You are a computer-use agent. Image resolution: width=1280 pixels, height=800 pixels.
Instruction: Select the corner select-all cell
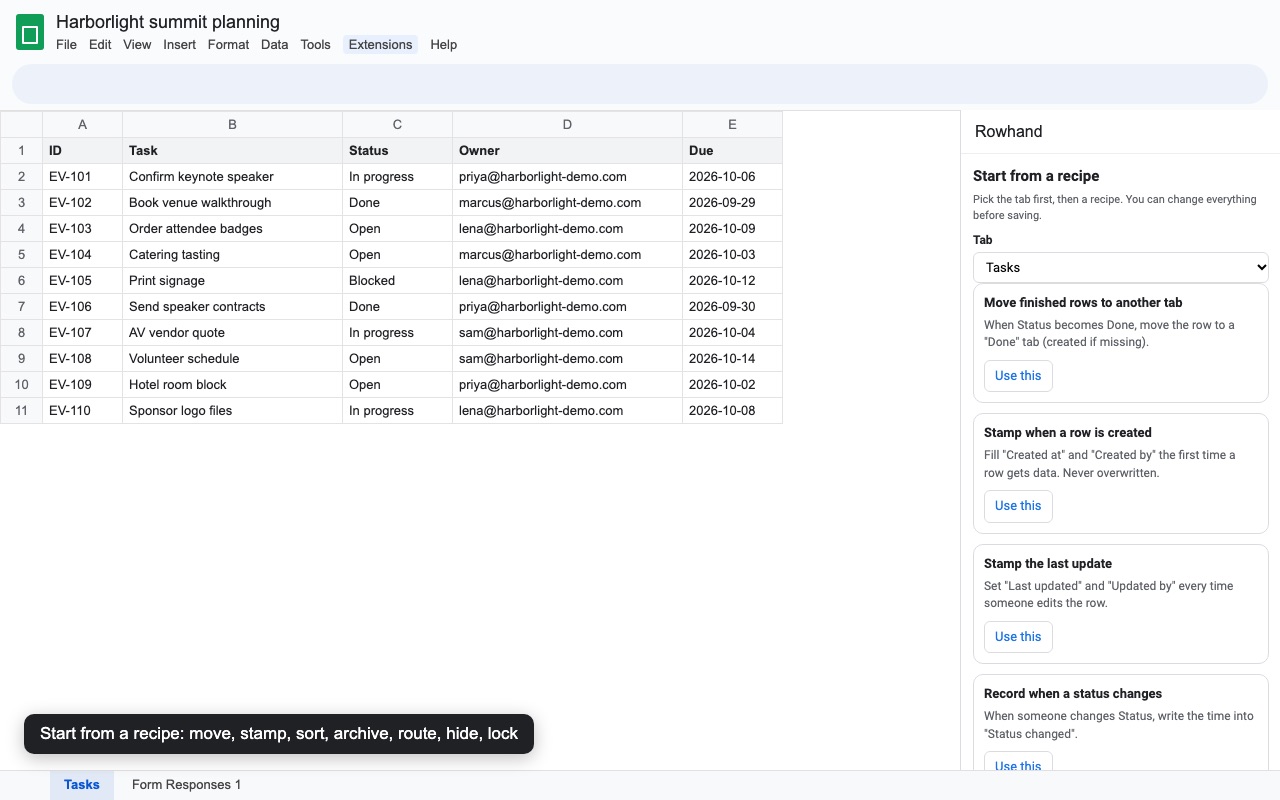21,124
